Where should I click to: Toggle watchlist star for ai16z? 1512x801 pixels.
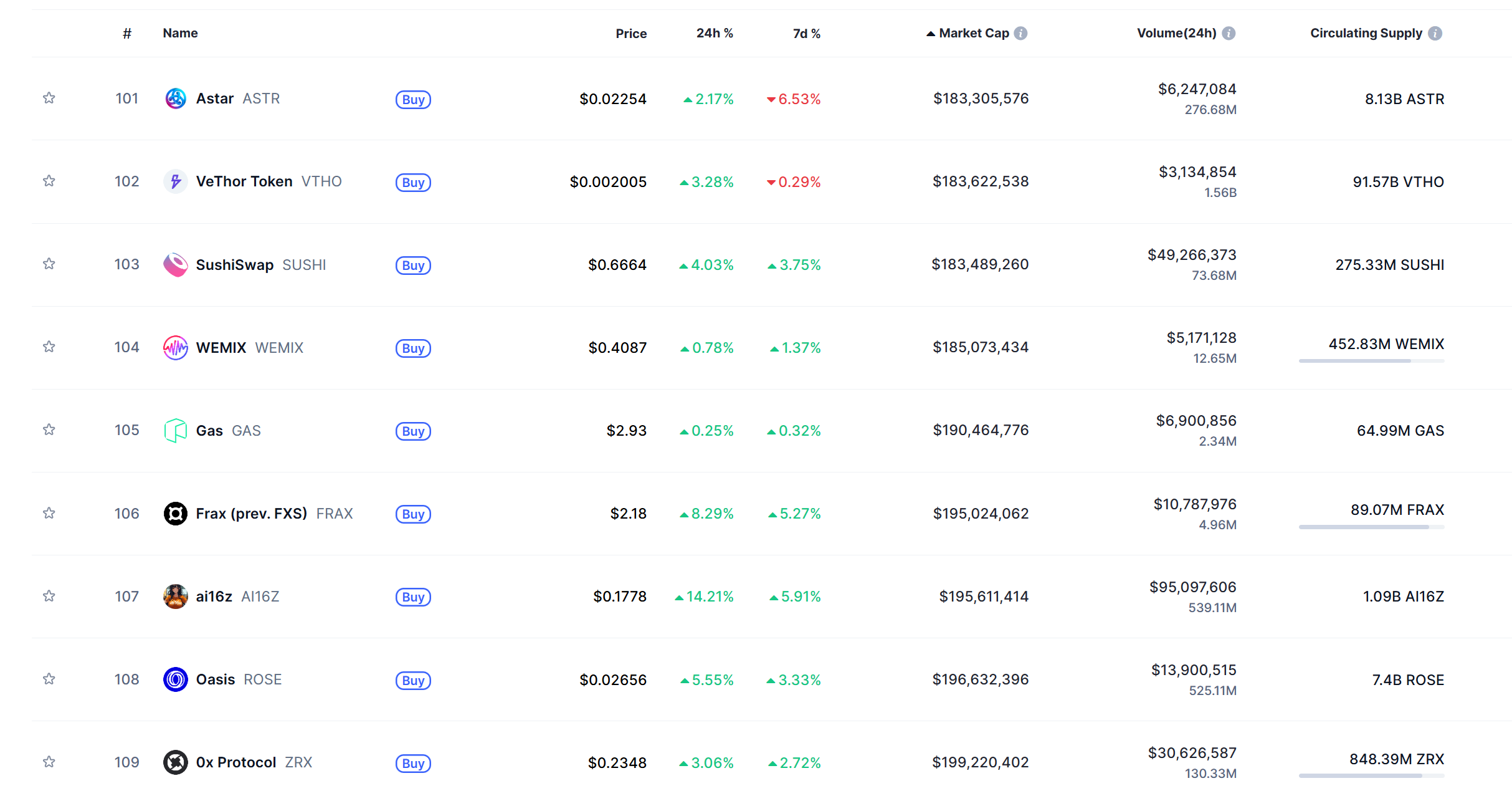(x=49, y=596)
